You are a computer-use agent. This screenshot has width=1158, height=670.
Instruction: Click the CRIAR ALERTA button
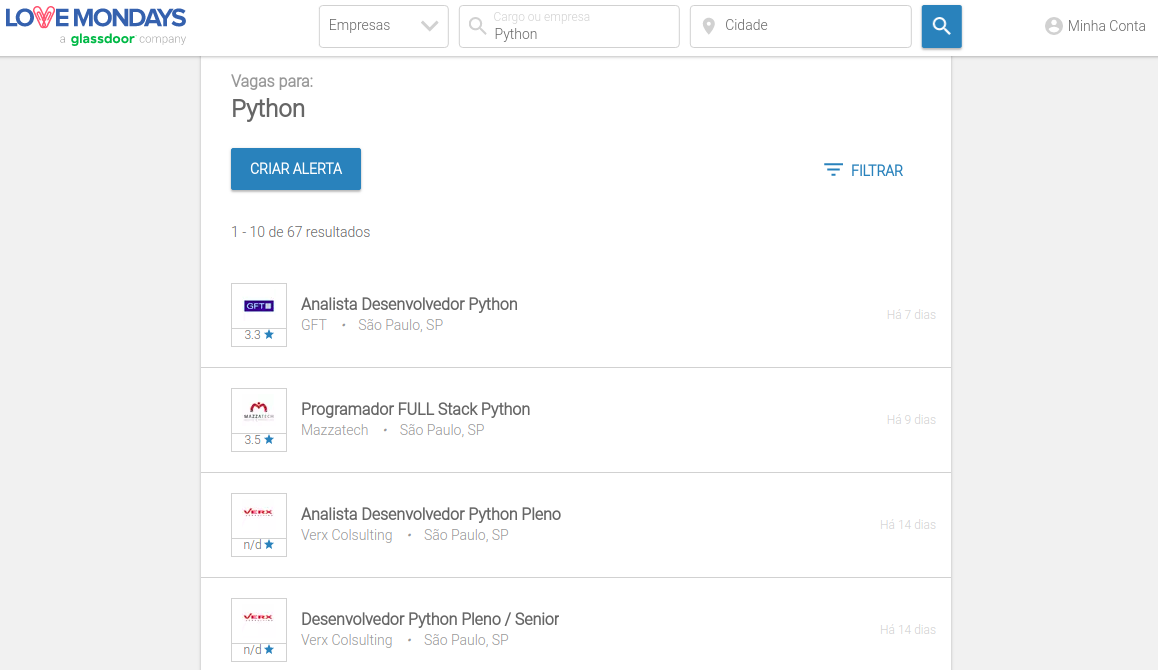295,169
